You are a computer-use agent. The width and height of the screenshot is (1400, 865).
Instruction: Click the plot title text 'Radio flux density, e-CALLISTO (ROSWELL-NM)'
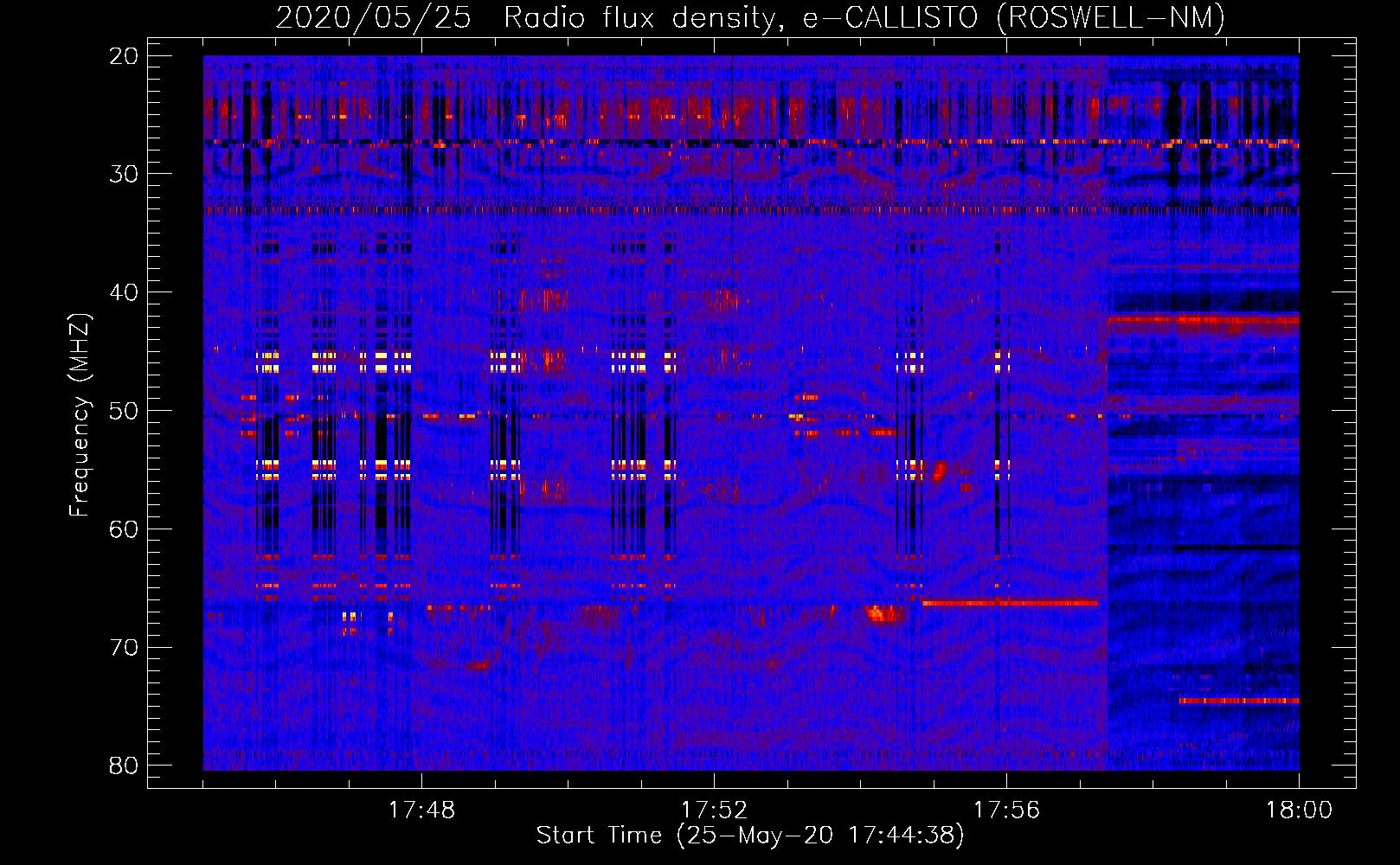[864, 17]
